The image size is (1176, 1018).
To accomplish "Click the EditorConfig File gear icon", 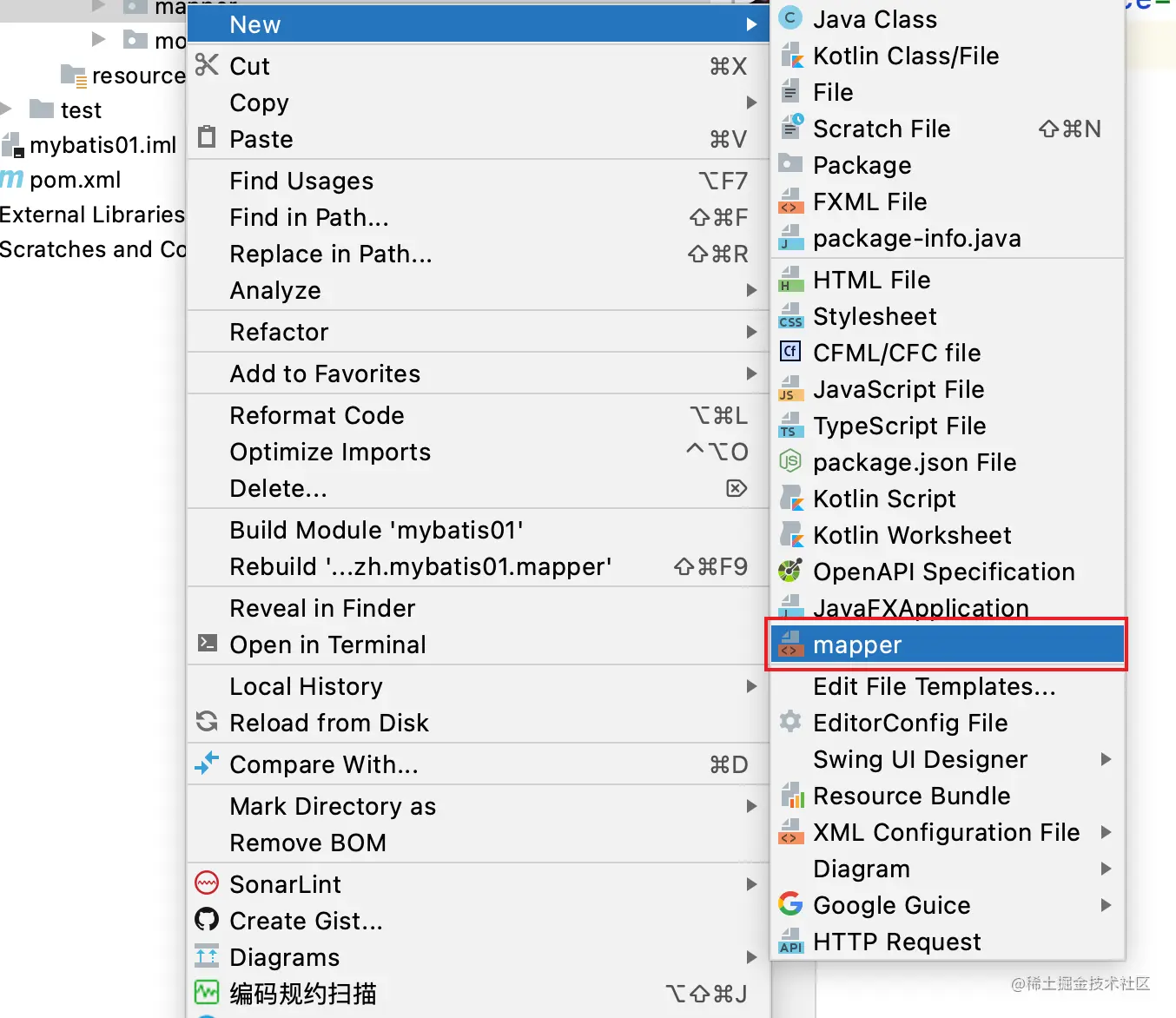I will click(790, 722).
